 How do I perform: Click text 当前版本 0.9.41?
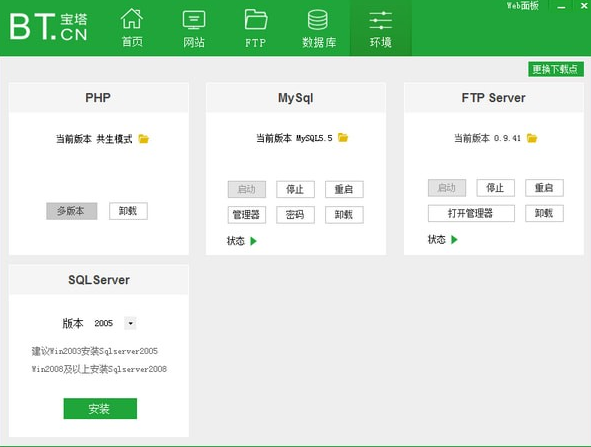(487, 138)
